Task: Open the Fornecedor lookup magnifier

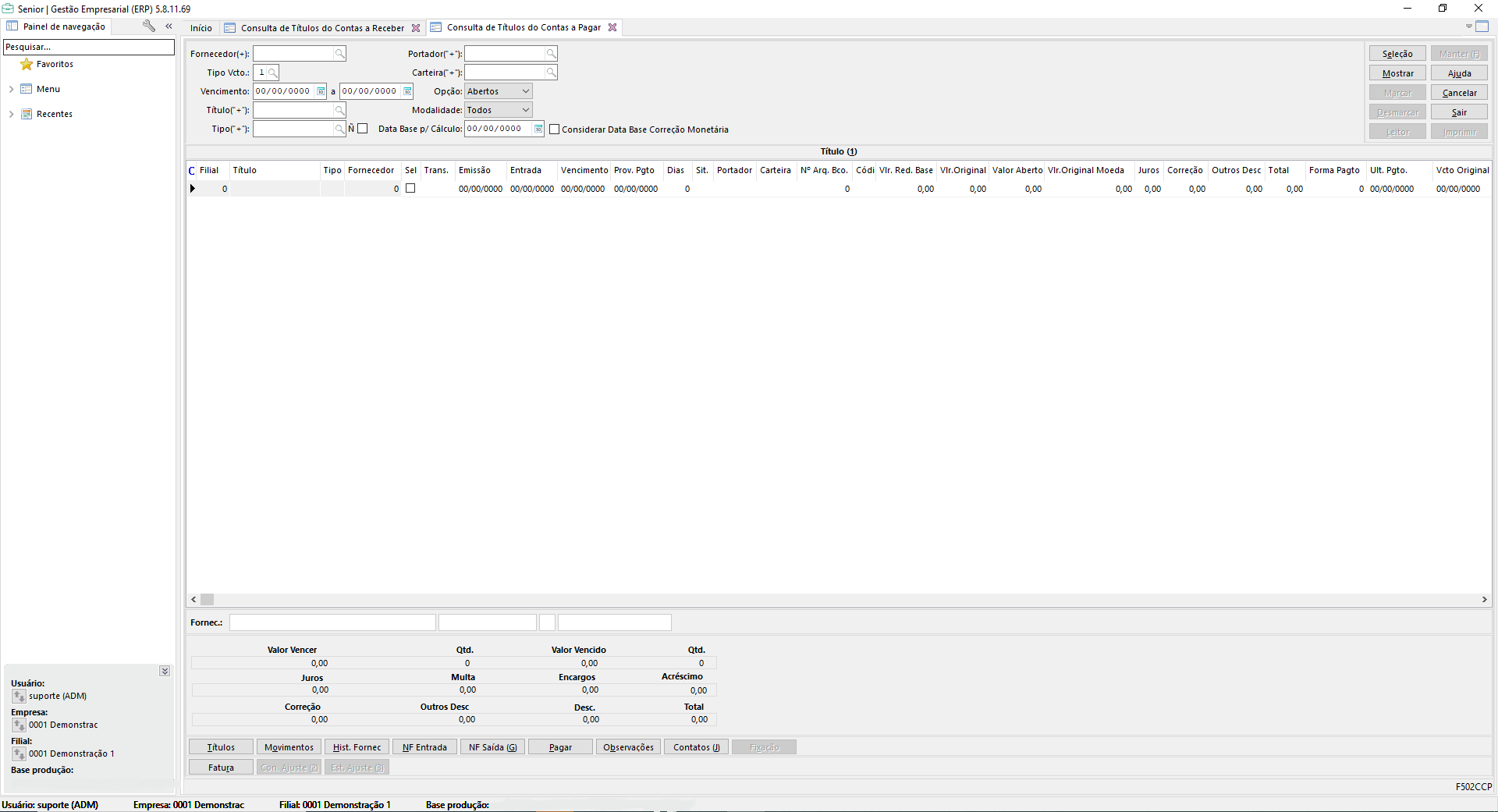Action: (x=340, y=54)
